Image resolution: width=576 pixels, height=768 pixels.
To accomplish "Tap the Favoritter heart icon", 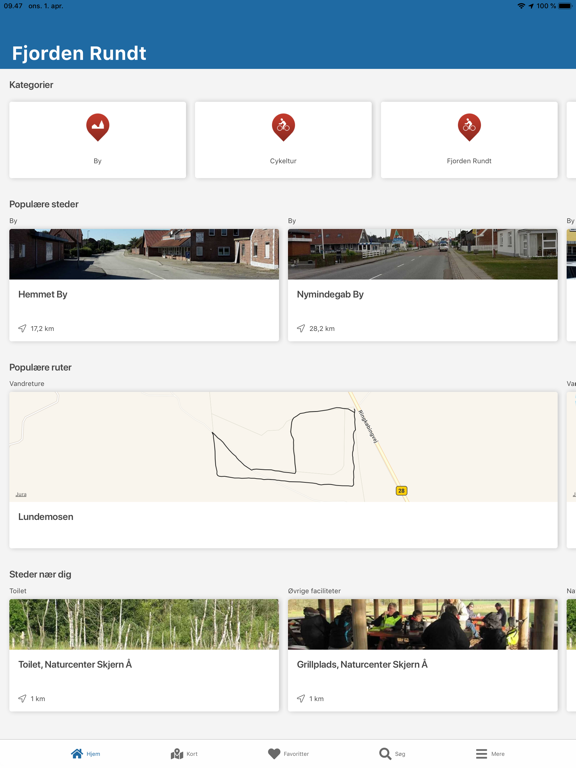I will tap(274, 753).
